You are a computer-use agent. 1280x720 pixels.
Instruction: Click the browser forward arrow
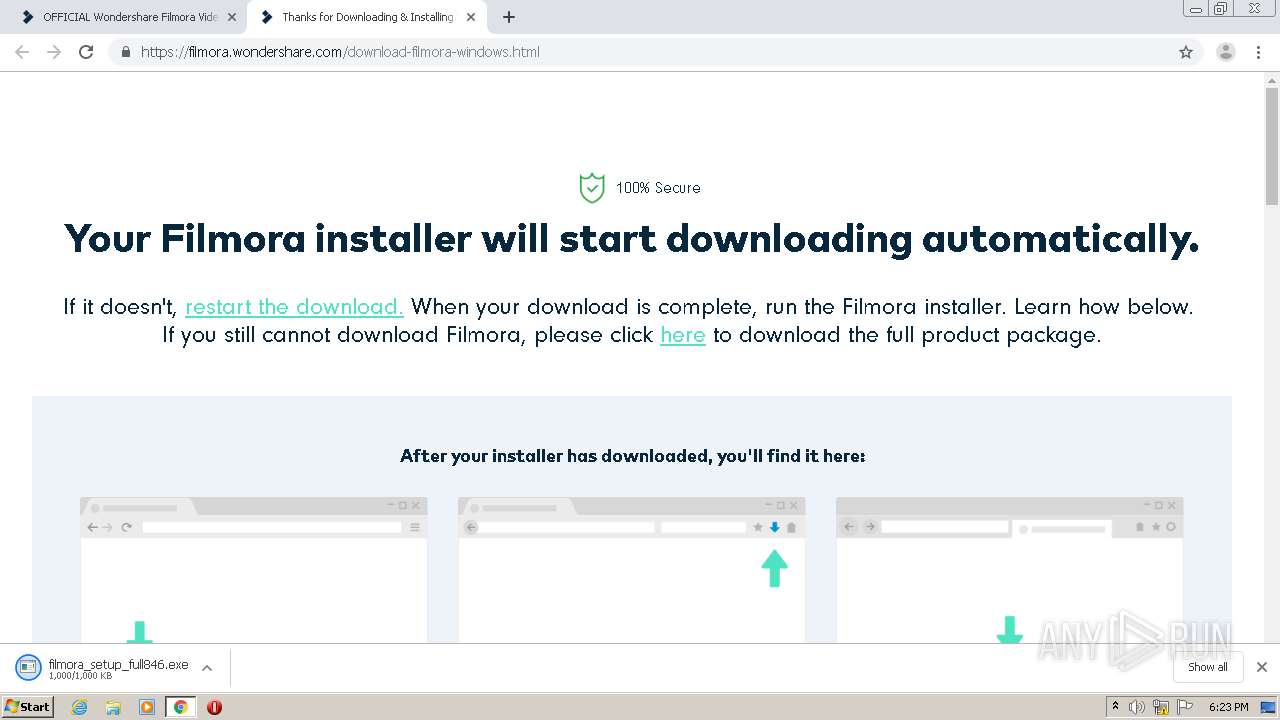pyautogui.click(x=54, y=52)
